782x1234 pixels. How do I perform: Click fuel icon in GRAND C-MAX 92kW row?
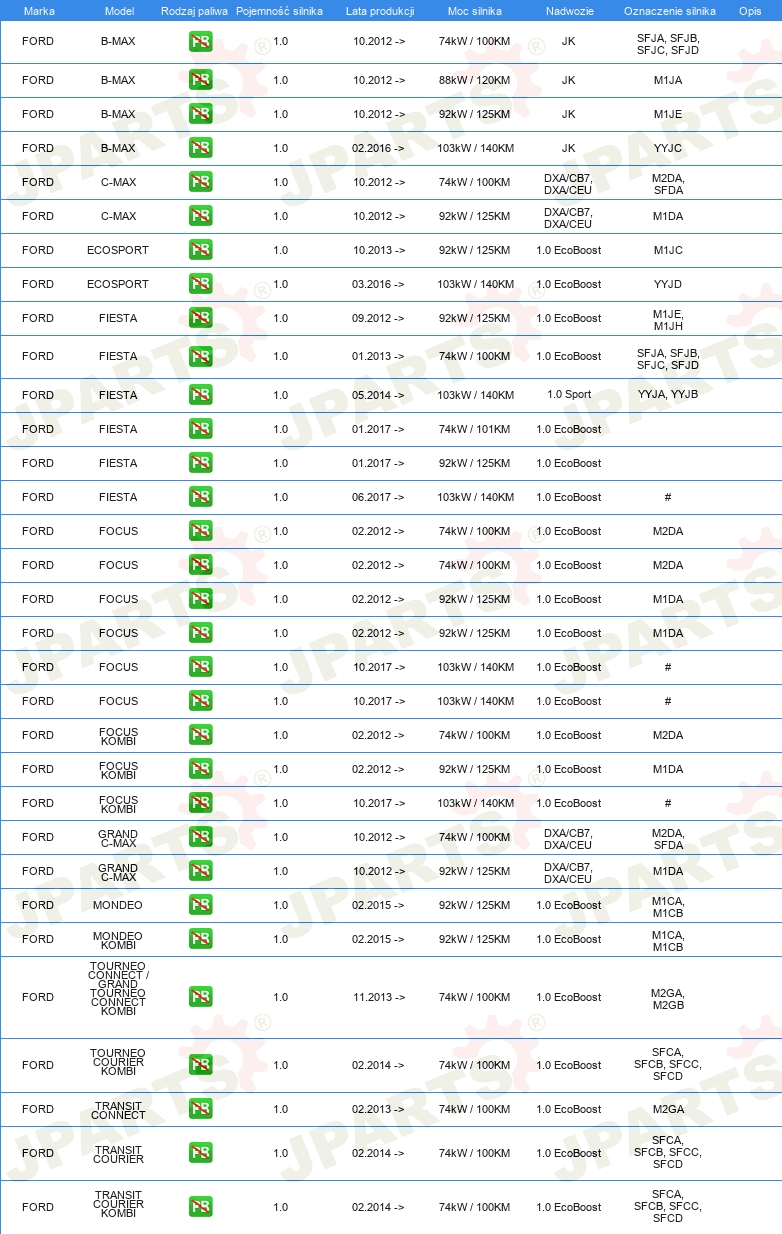click(x=200, y=871)
